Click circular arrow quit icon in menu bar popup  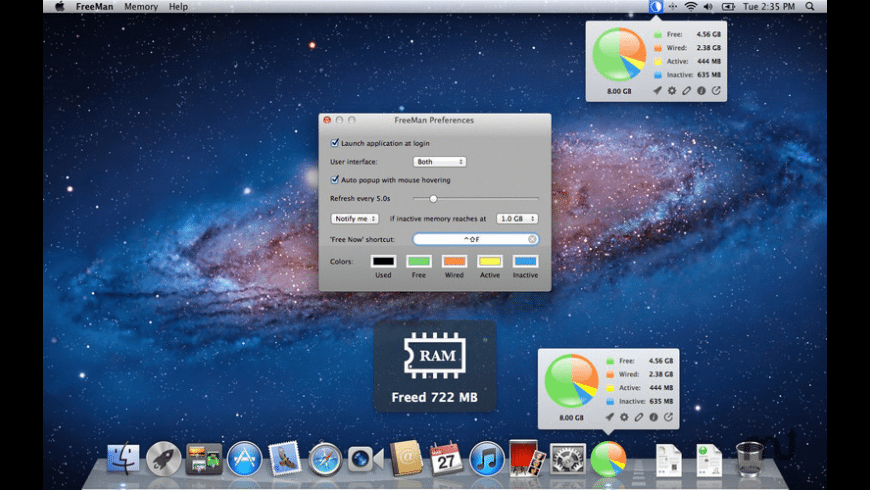(x=716, y=90)
